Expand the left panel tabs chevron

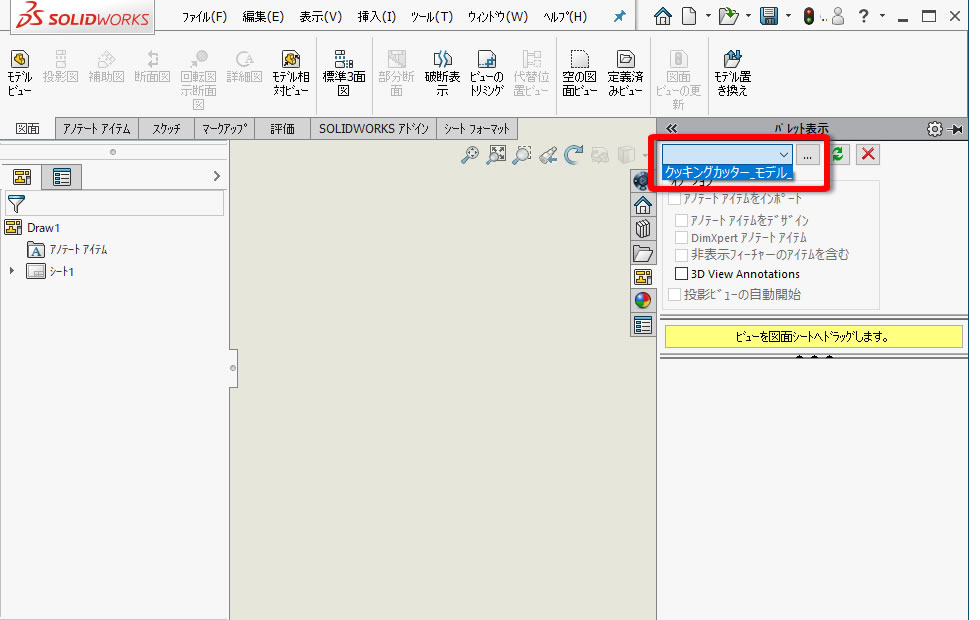(216, 176)
